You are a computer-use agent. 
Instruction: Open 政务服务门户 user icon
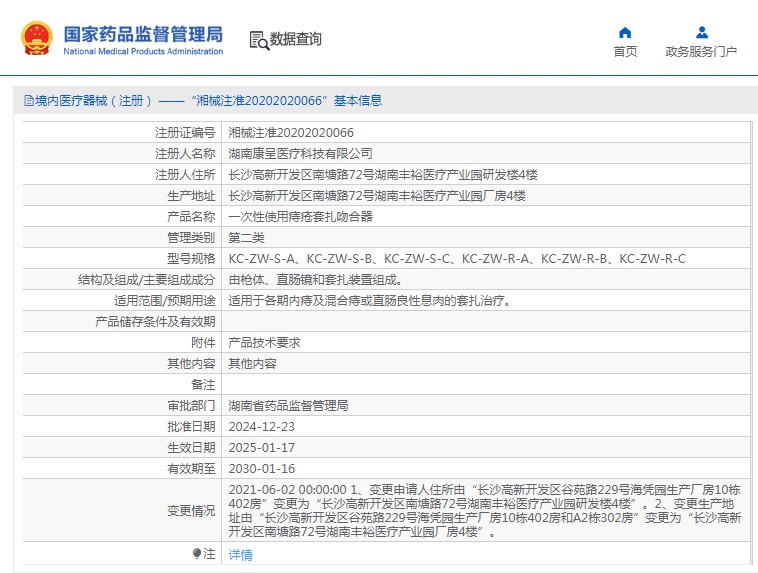[x=702, y=32]
